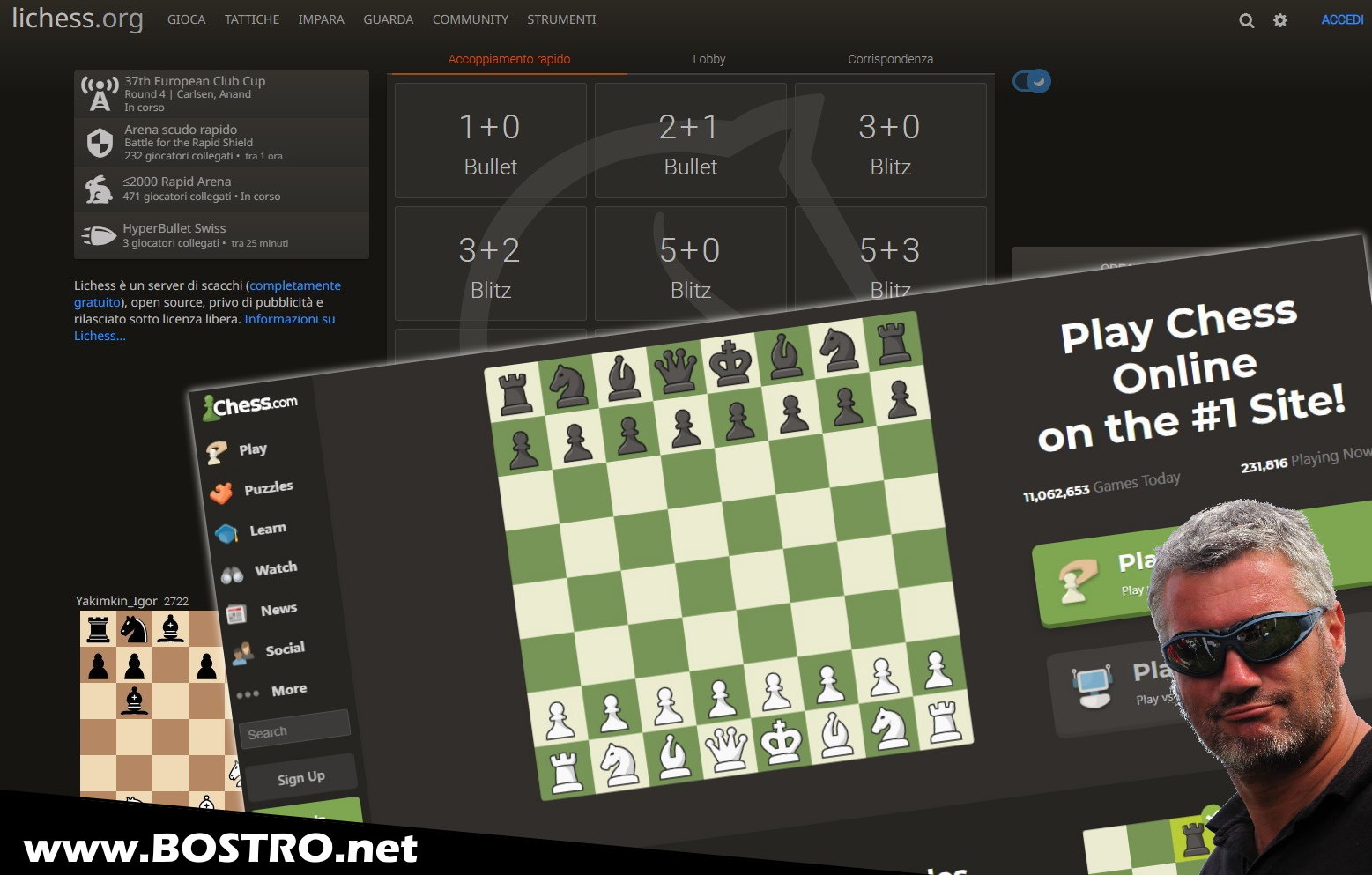
Task: Open the TATTICHE menu on lichess
Action: click(252, 19)
